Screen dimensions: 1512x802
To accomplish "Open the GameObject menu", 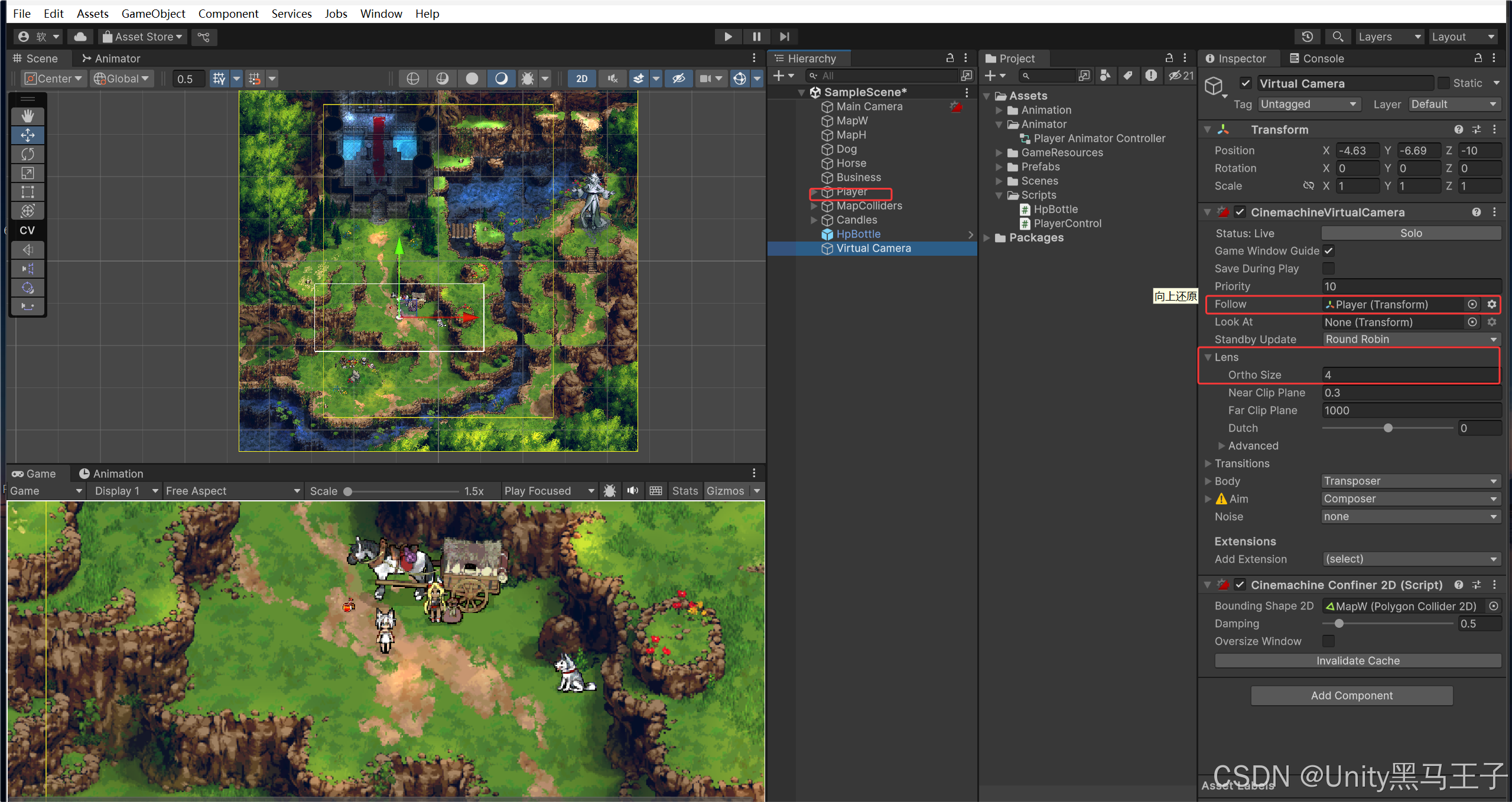I will (x=153, y=14).
